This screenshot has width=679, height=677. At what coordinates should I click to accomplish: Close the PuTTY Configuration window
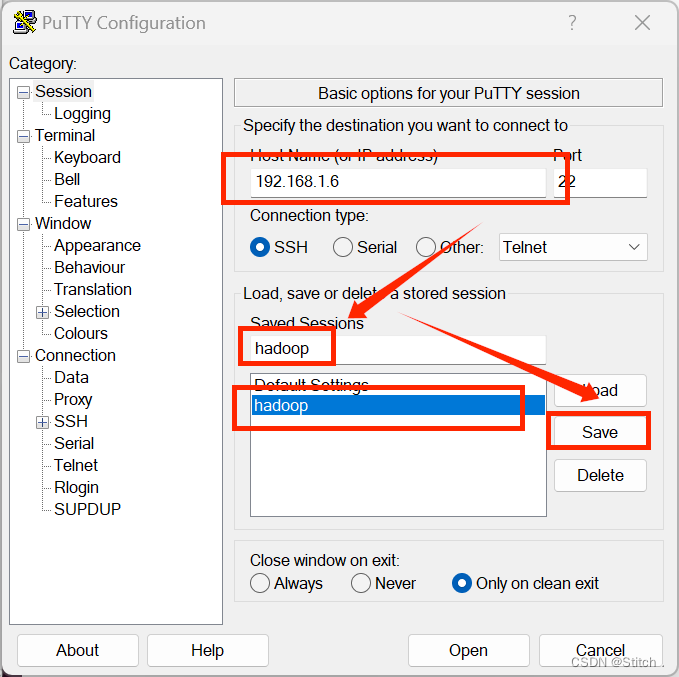tap(642, 23)
